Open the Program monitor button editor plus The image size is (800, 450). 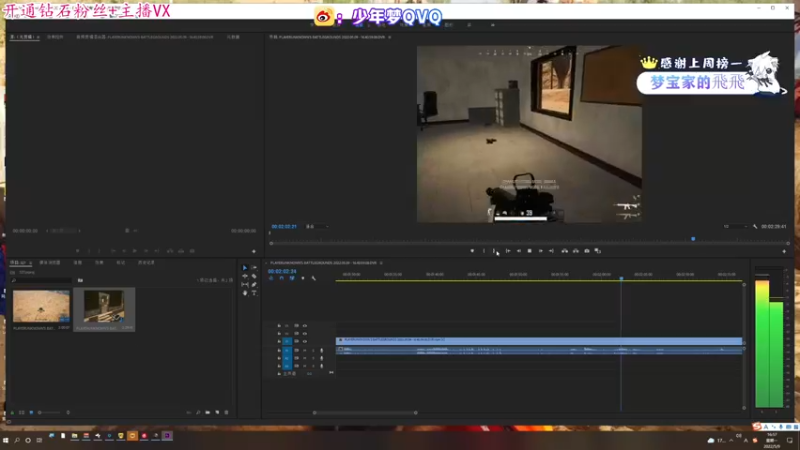[x=784, y=251]
